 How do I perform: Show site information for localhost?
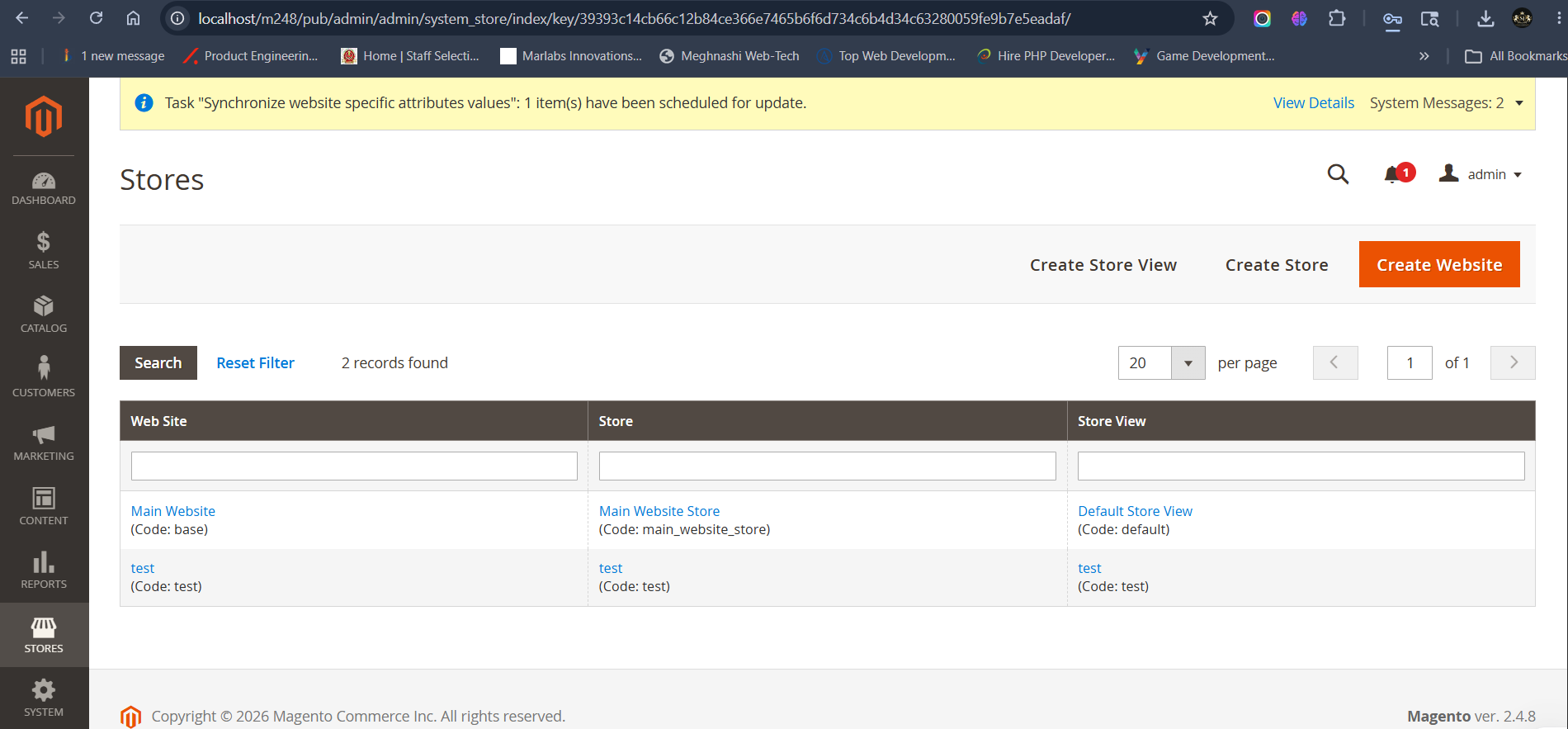click(x=177, y=18)
